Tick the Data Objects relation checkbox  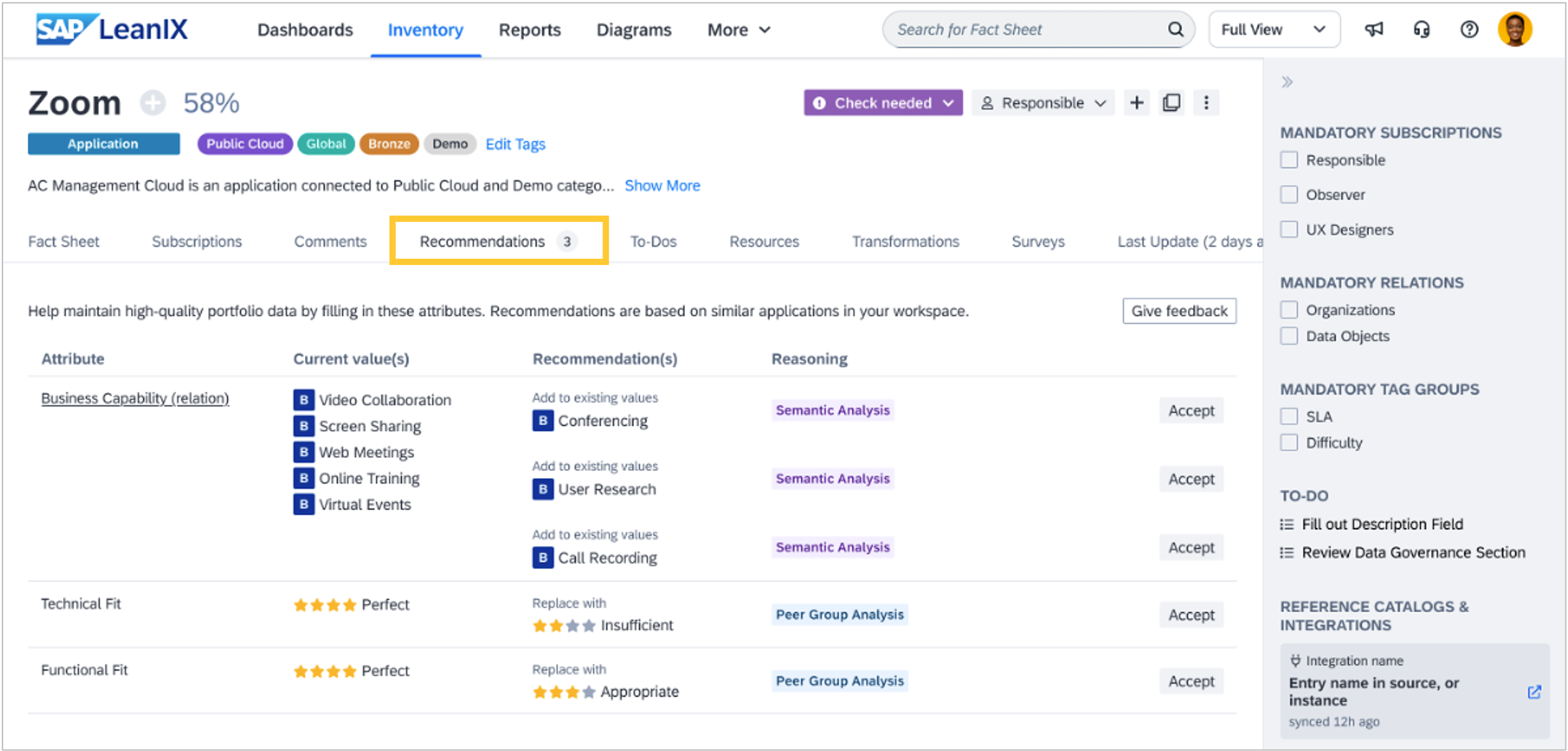1289,336
